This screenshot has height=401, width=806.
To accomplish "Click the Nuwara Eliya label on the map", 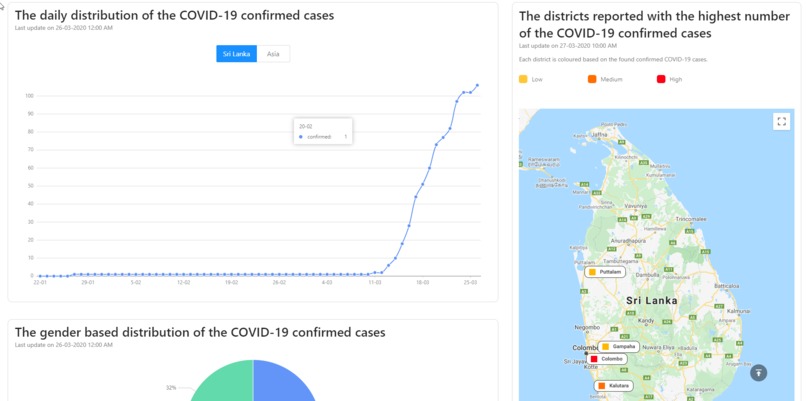I will point(656,347).
